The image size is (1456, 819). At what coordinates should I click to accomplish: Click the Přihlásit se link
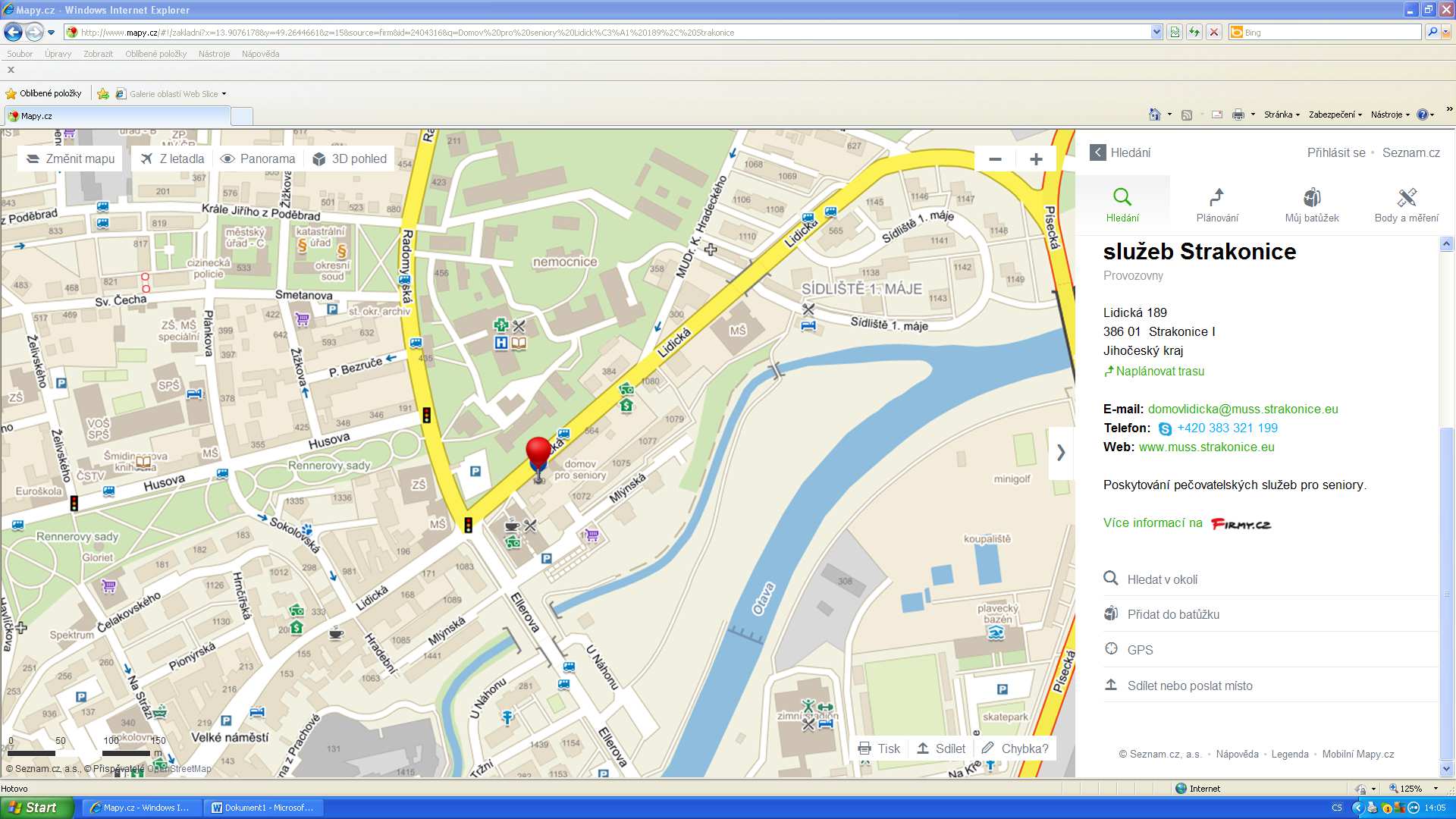coord(1336,152)
